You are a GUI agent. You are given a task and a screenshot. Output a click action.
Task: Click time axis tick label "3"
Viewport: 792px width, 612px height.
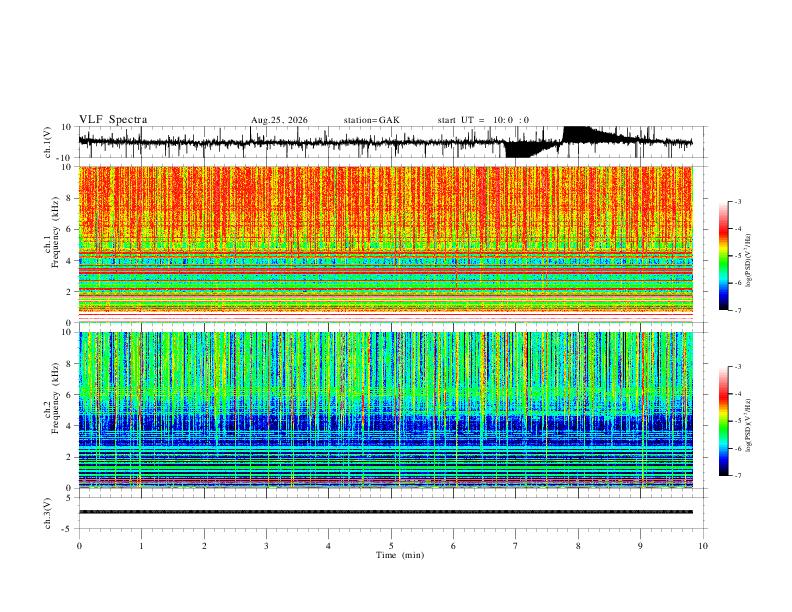point(266,546)
